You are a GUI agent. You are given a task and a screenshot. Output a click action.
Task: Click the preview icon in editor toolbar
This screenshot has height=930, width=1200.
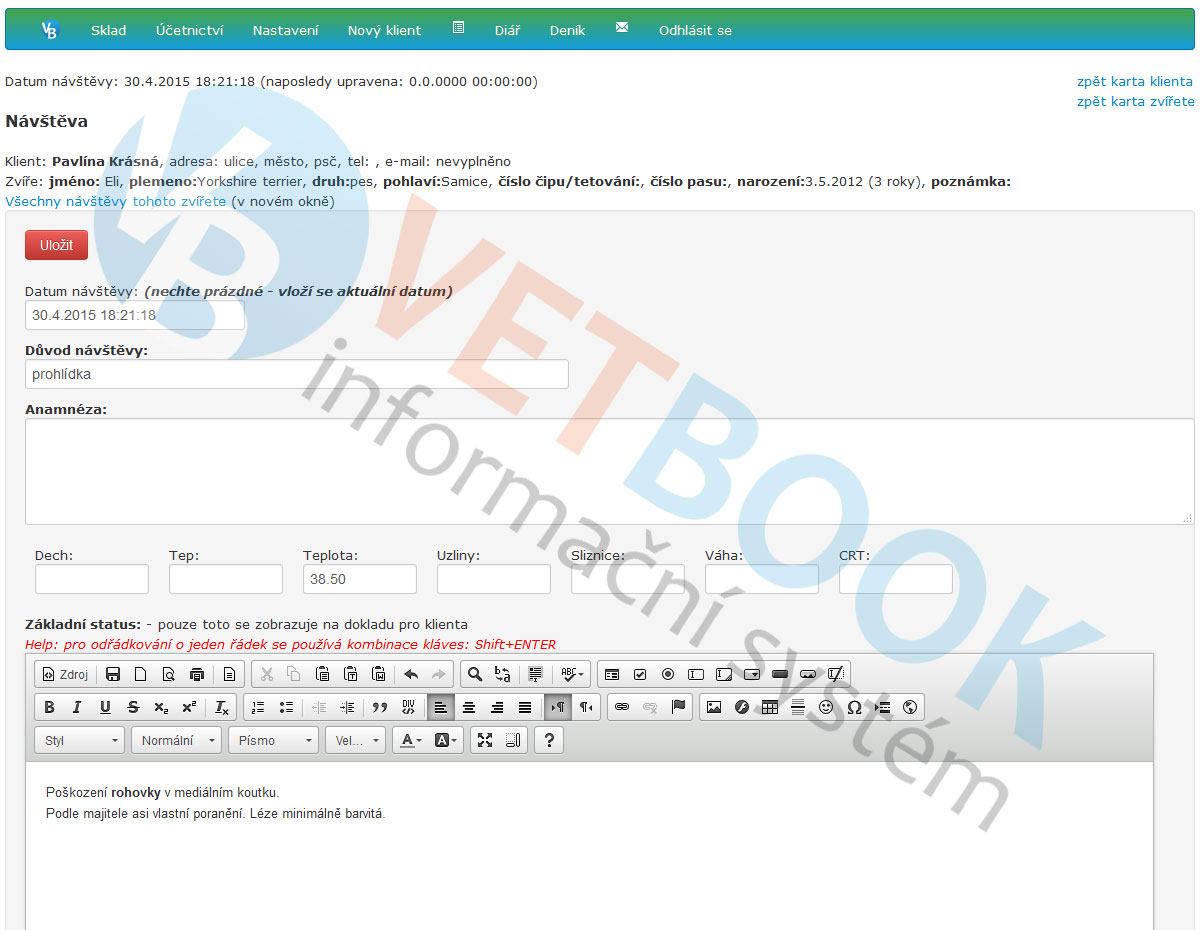[168, 674]
